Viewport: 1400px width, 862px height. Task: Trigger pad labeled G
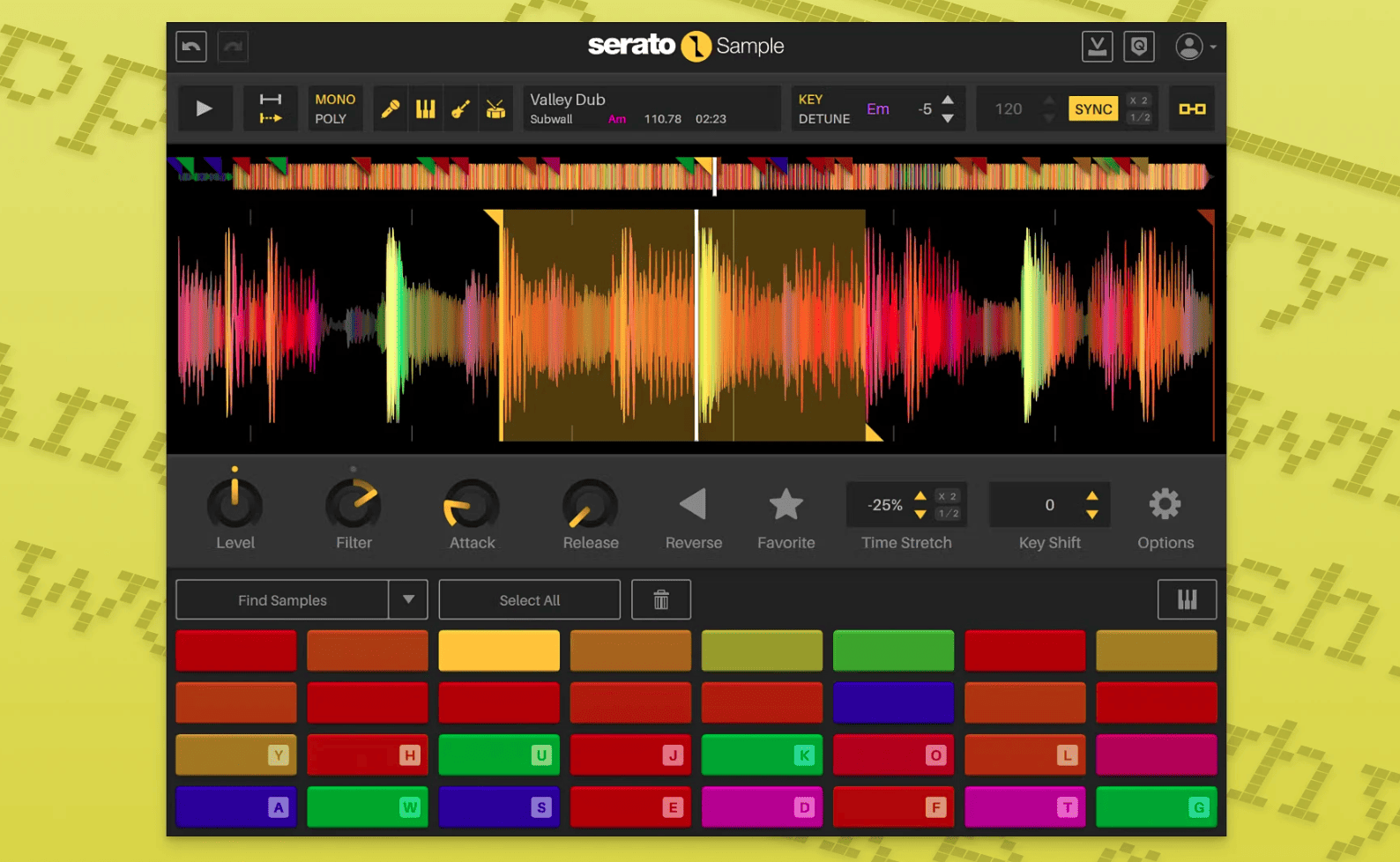coord(1156,806)
